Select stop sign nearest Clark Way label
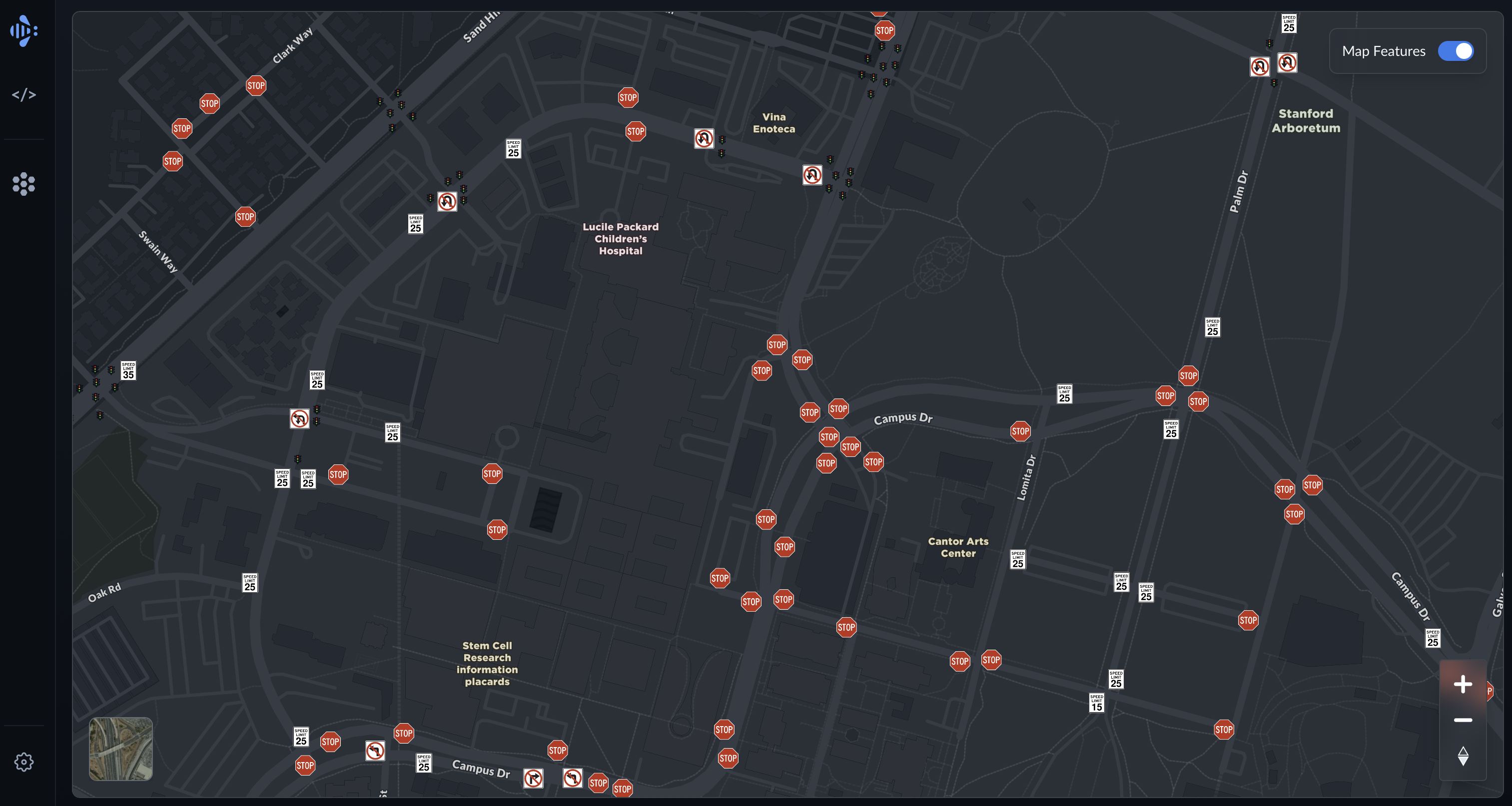Viewport: 1512px width, 806px height. click(256, 86)
